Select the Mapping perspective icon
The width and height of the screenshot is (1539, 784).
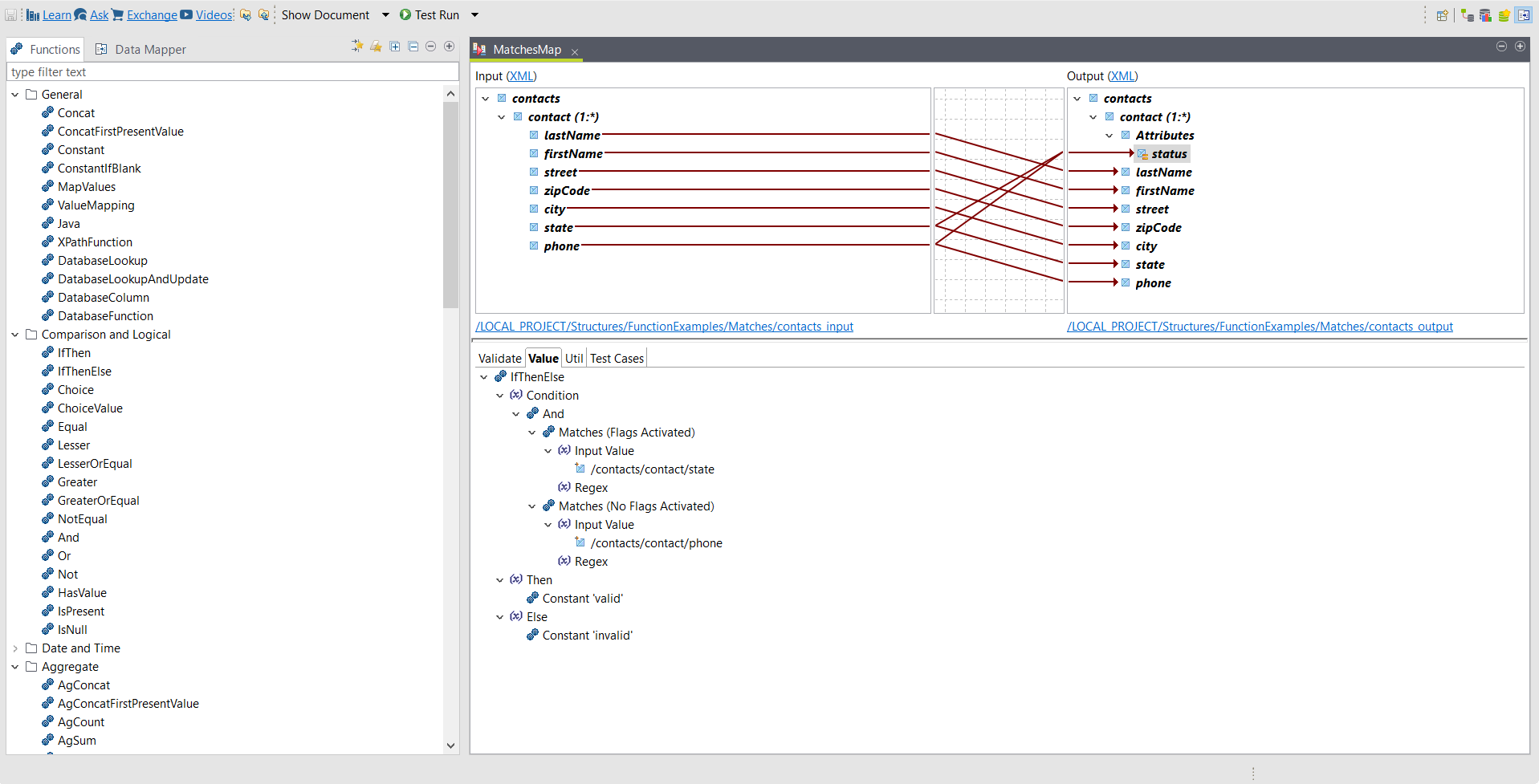1523,15
